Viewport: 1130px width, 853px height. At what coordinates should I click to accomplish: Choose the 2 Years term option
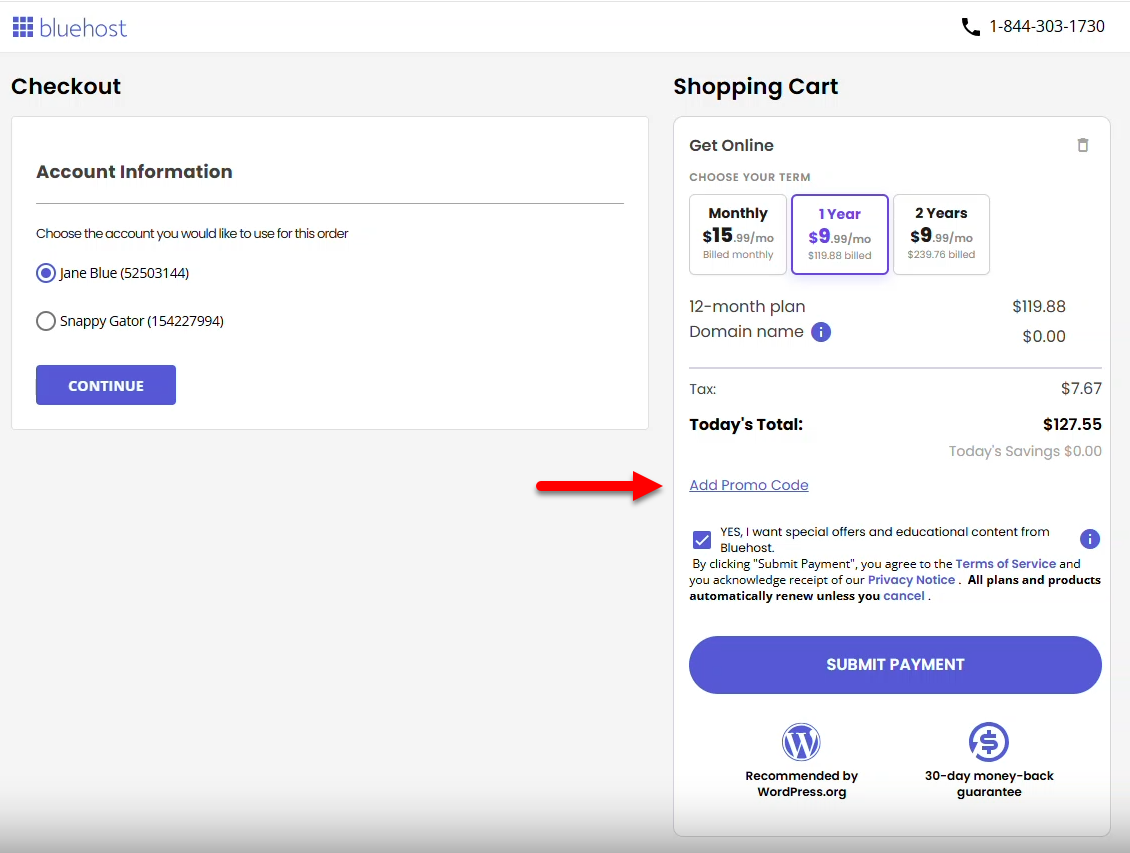click(x=941, y=234)
